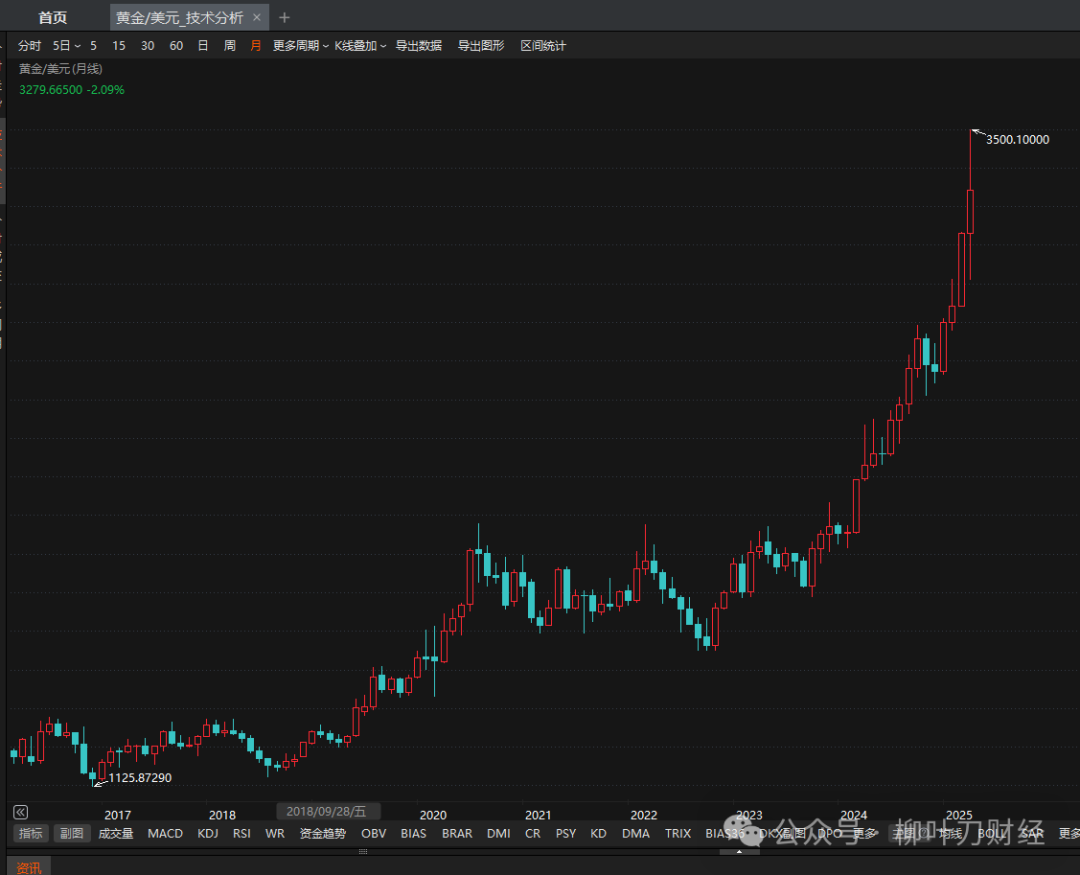
Task: Open the K线叠加 dropdown
Action: 360,45
